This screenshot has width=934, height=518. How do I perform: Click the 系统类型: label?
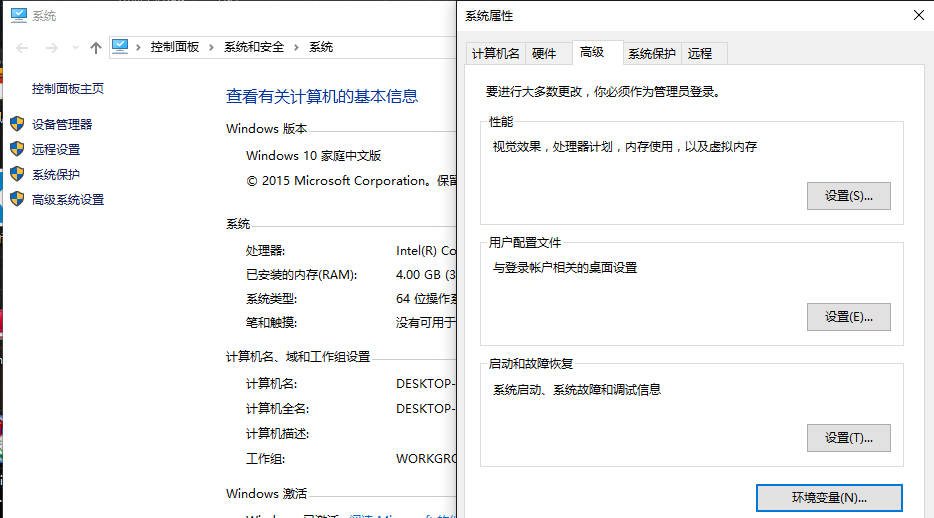coord(272,299)
